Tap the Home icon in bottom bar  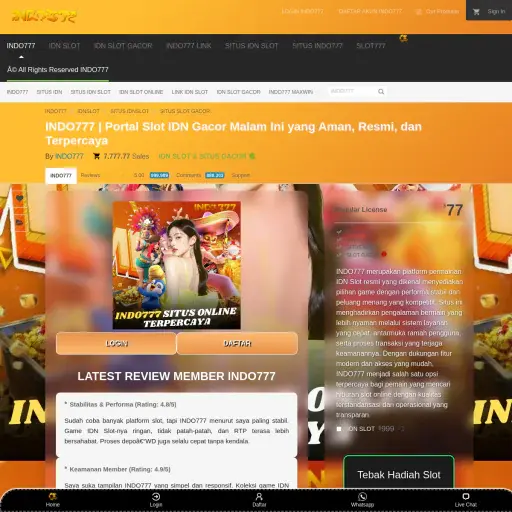click(x=53, y=497)
